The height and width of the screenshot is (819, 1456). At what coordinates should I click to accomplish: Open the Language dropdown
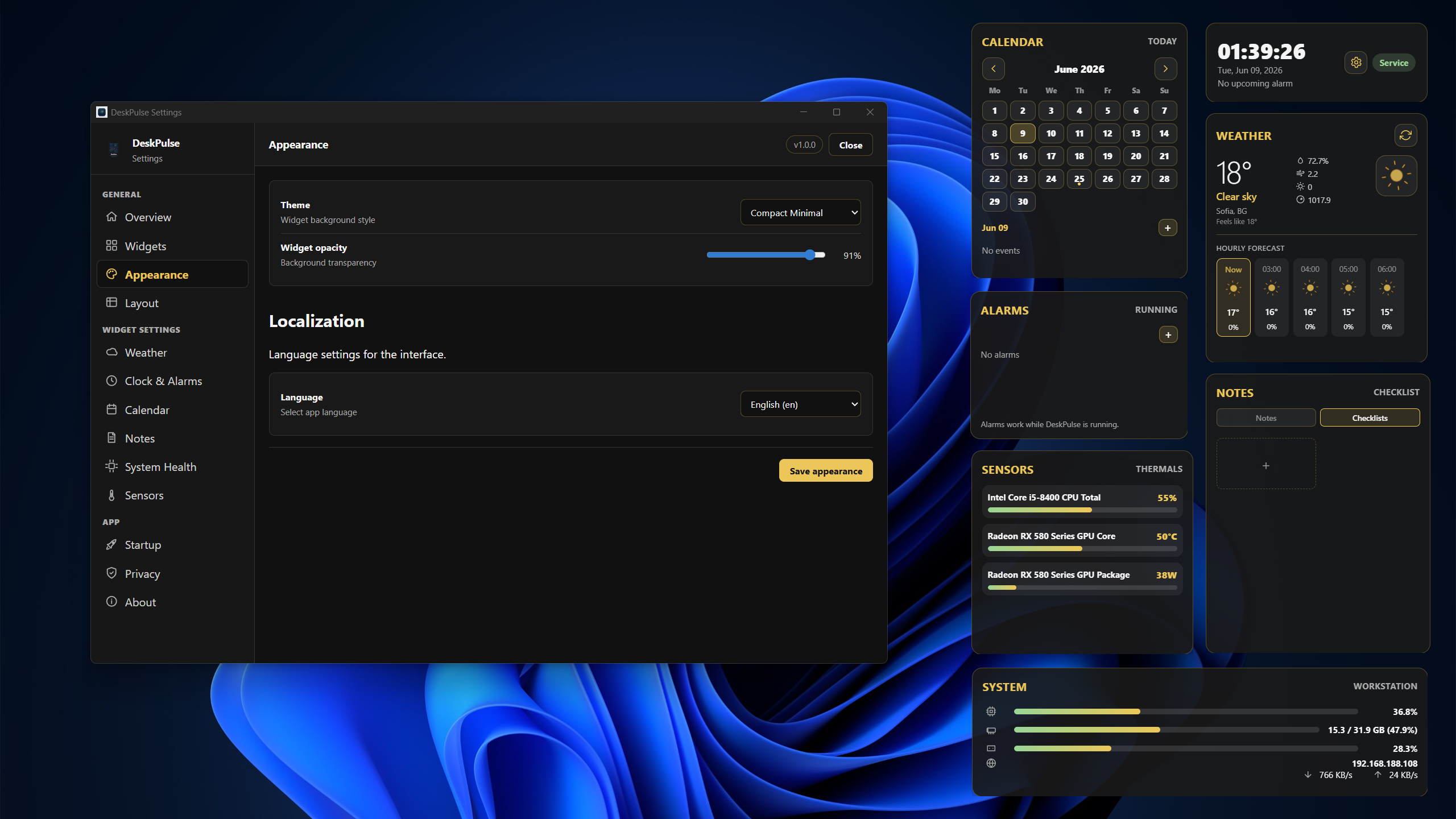[x=800, y=404]
